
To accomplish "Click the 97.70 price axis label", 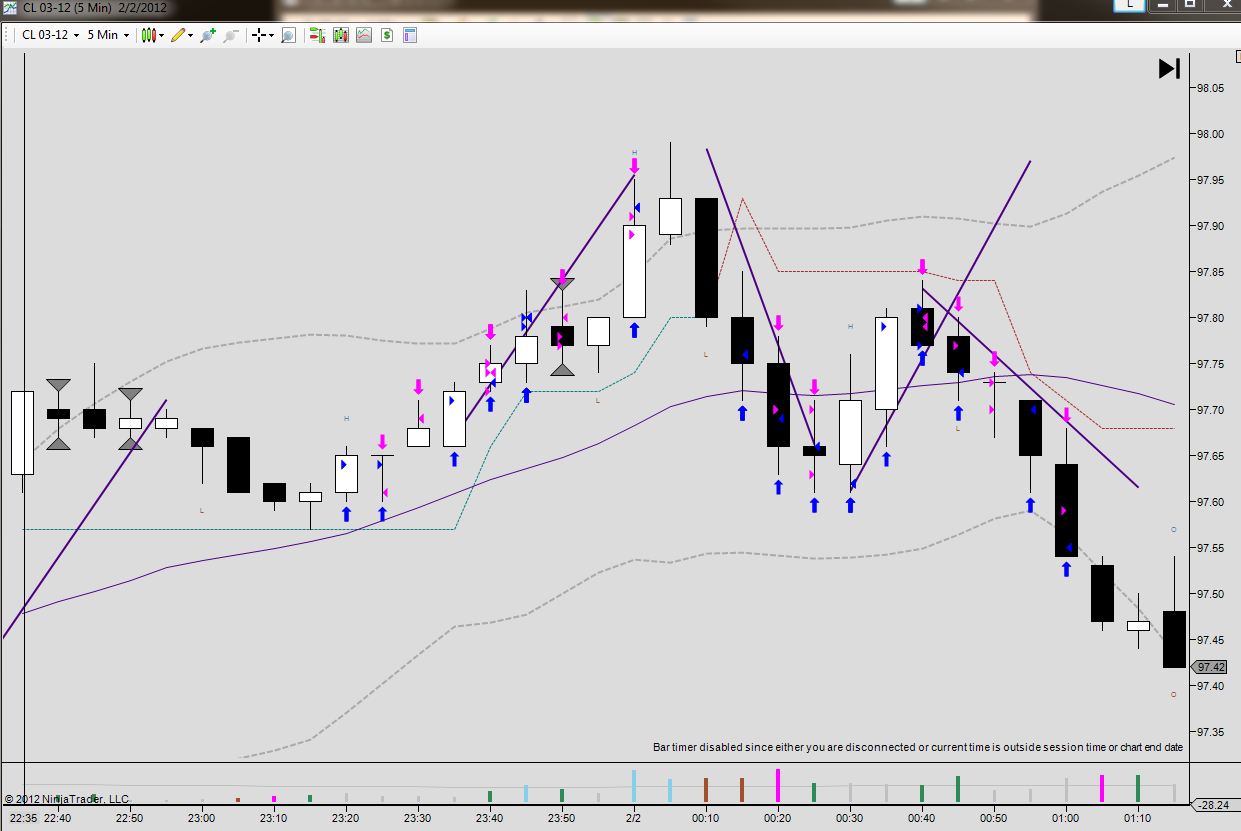I will 1210,410.
